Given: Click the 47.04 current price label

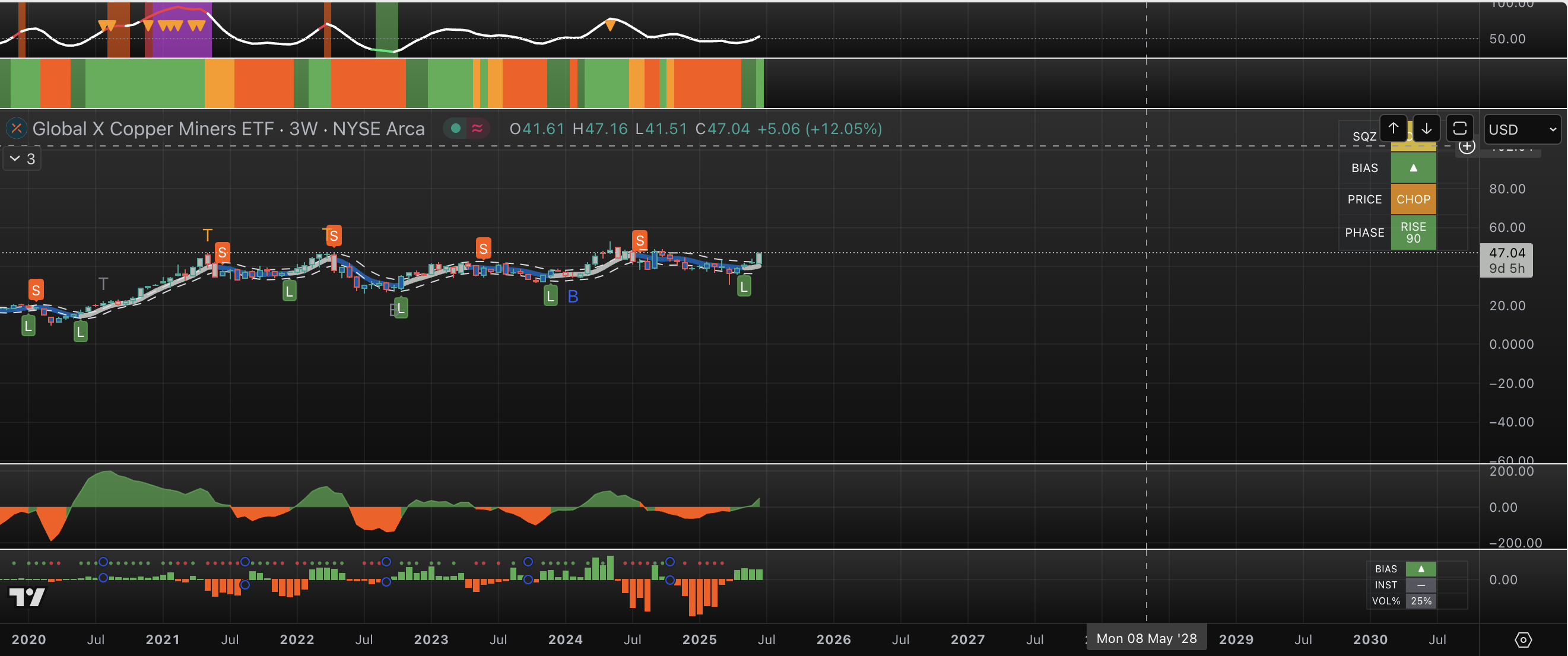Looking at the screenshot, I should pos(1506,253).
